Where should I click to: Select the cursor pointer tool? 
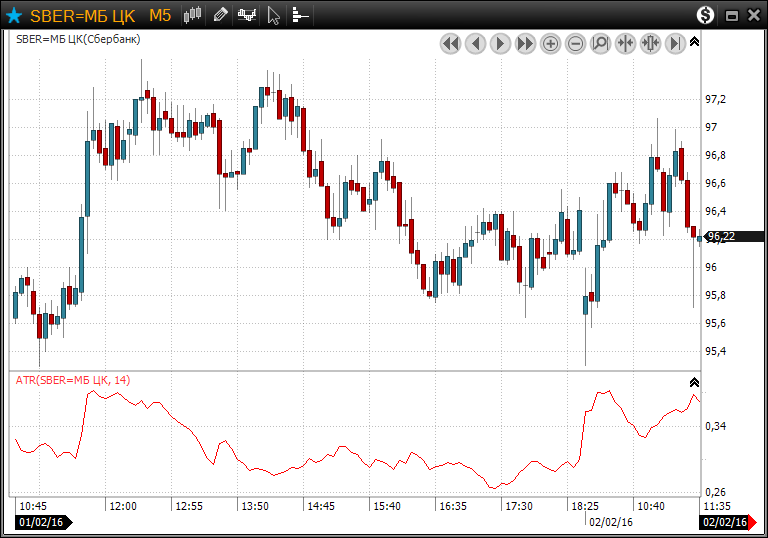(x=274, y=15)
